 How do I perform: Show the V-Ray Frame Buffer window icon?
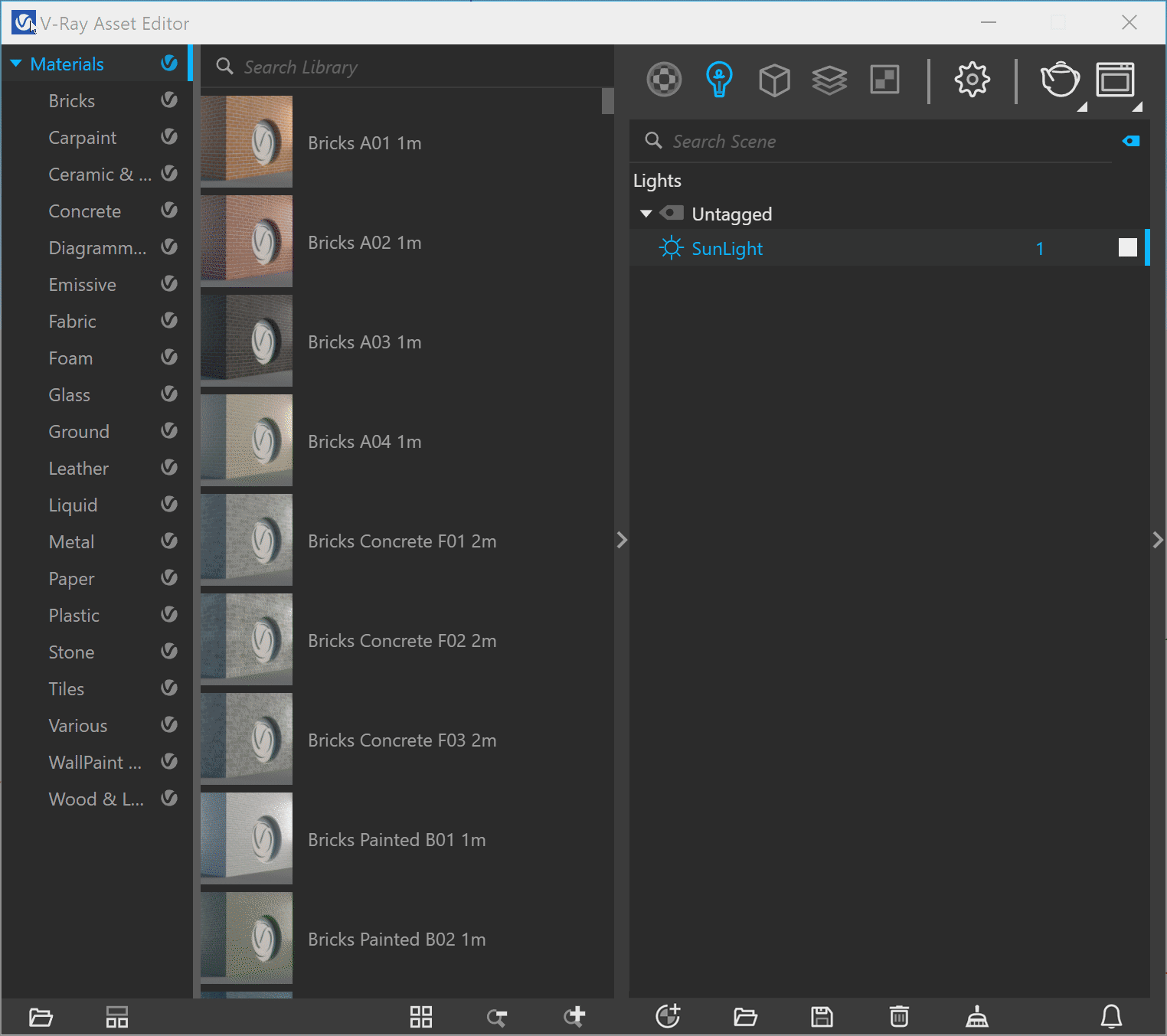coord(1115,80)
